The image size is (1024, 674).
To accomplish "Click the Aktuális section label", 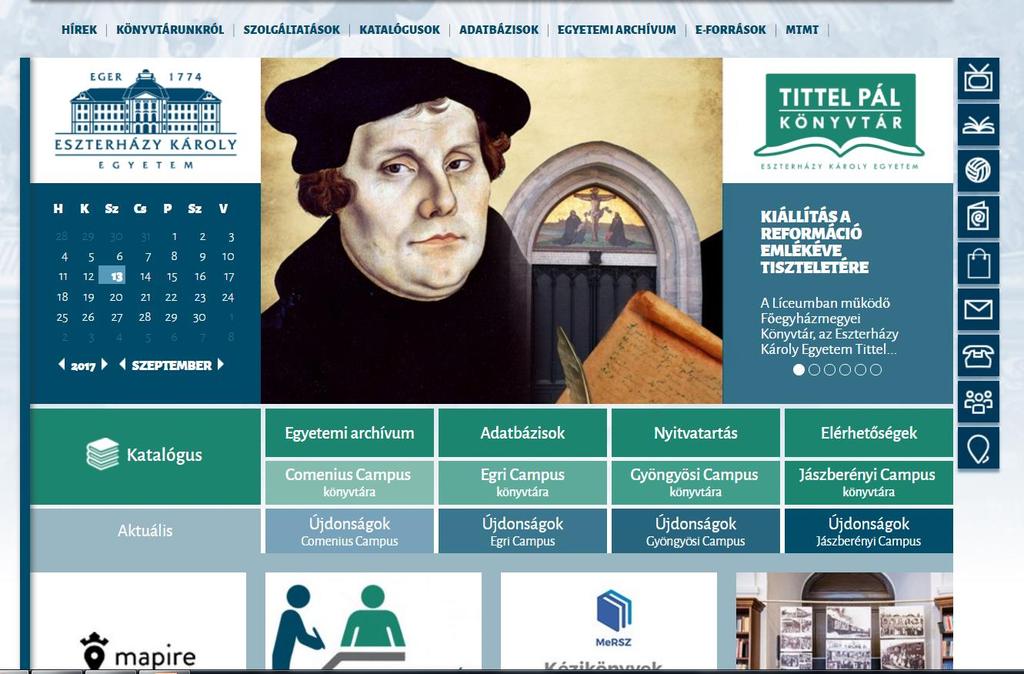I will tap(145, 530).
